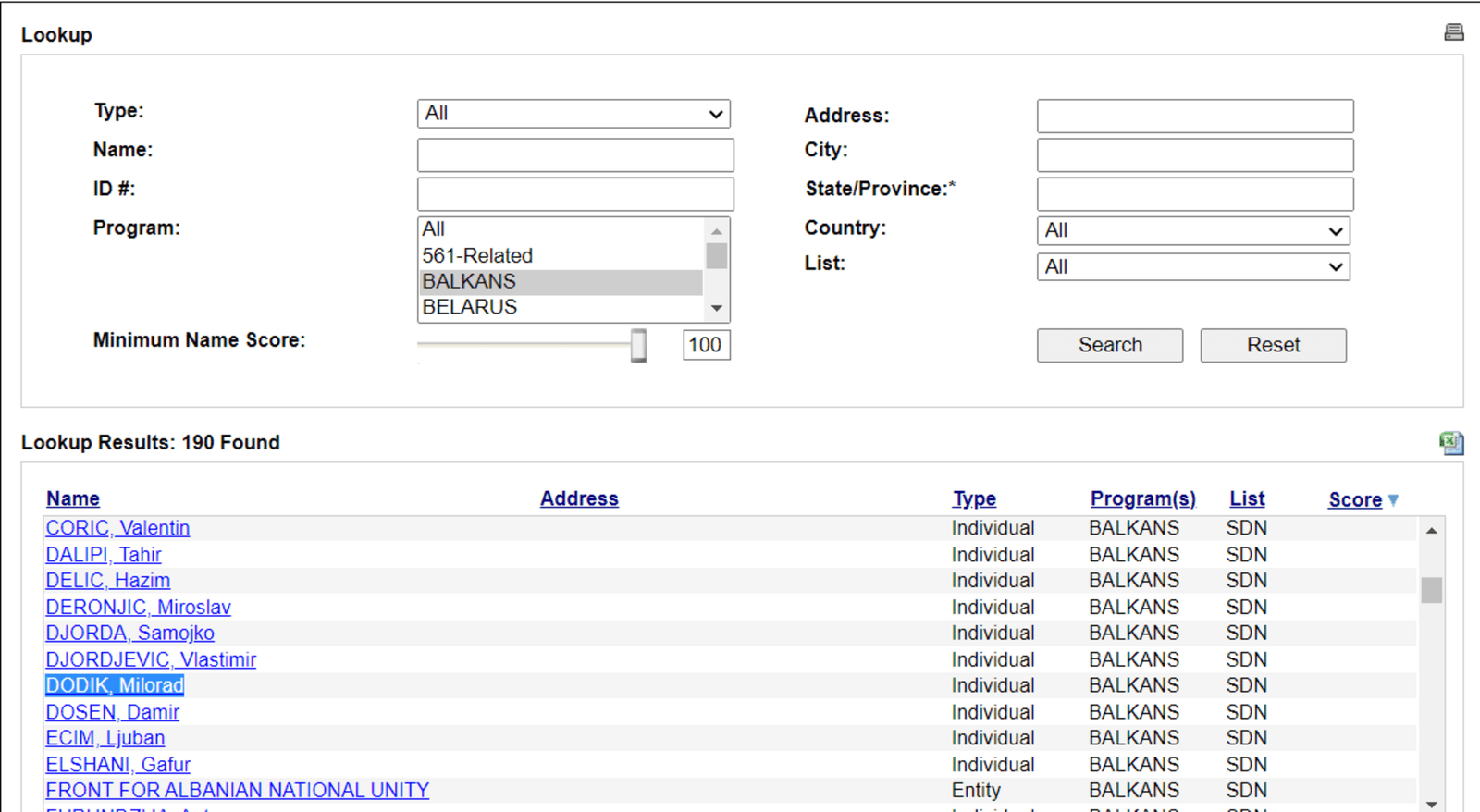Sort results by the List column

tap(1247, 499)
